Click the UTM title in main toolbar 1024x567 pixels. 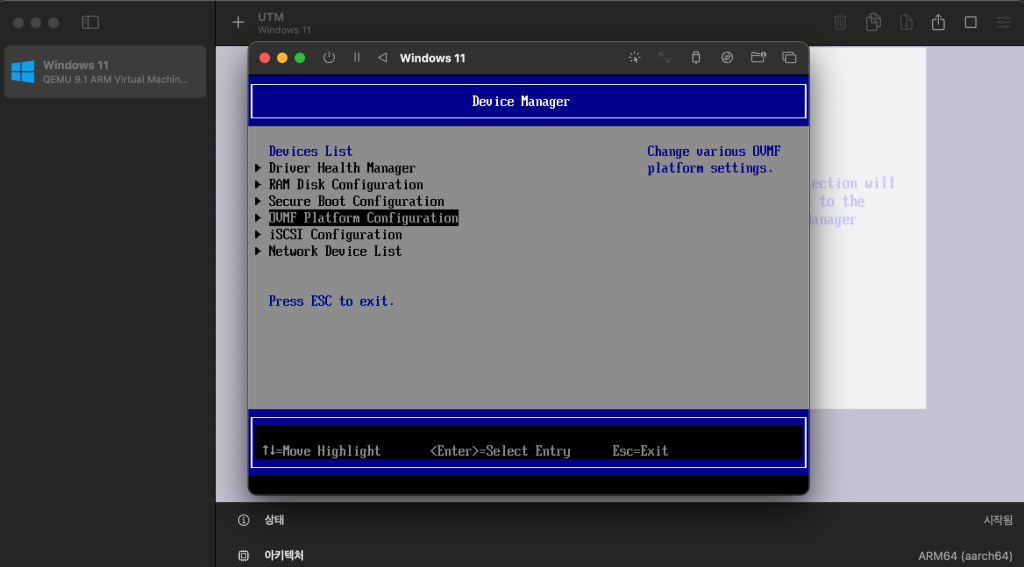point(270,17)
